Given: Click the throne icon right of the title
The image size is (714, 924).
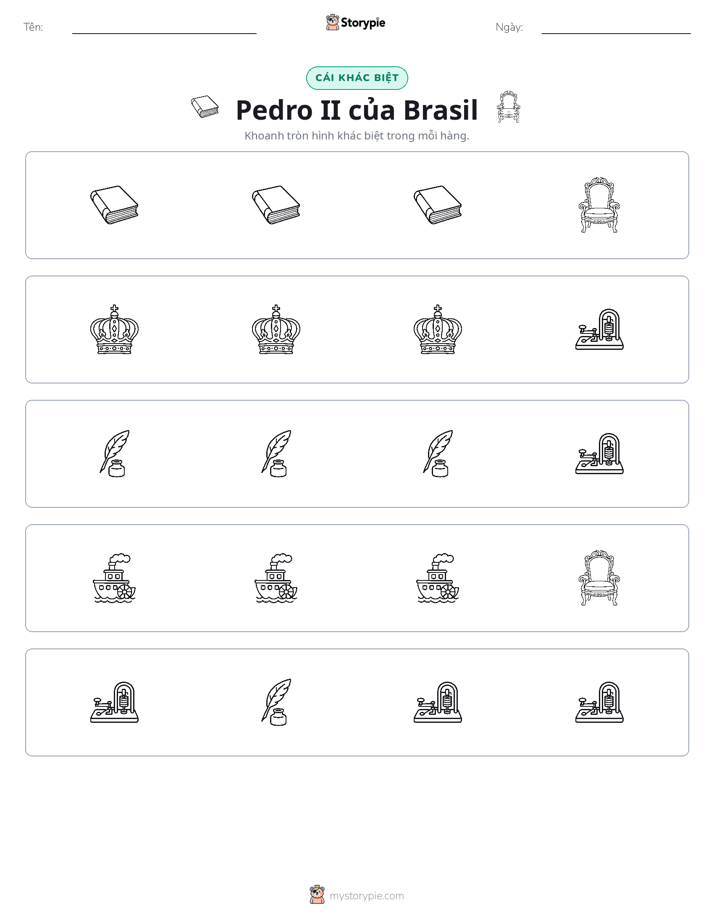Looking at the screenshot, I should point(508,107).
